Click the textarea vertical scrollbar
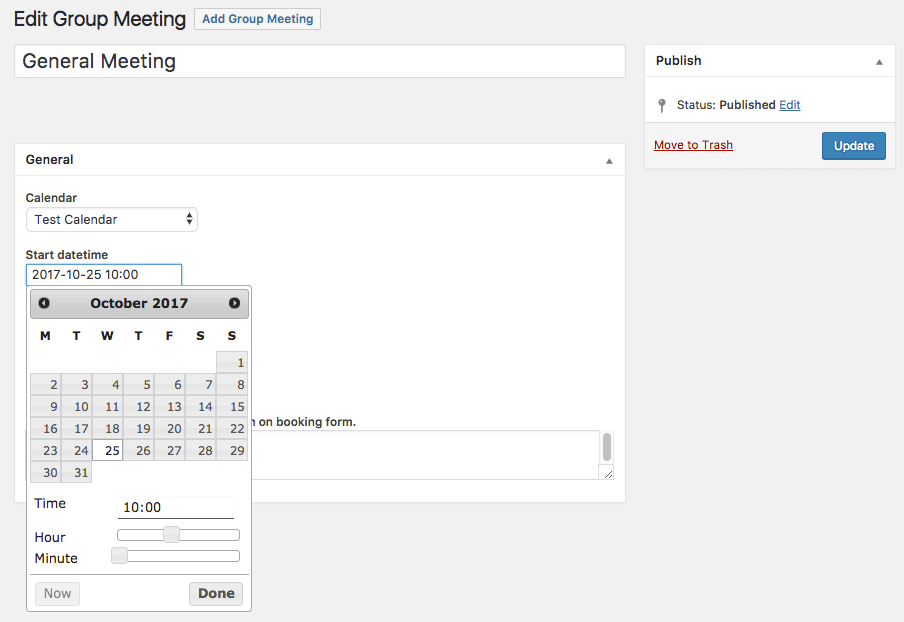 coord(606,446)
